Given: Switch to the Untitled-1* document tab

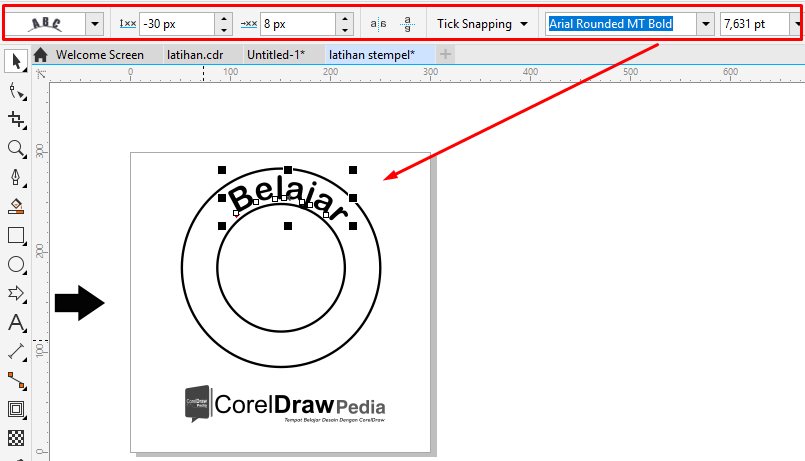Looking at the screenshot, I should (276, 54).
